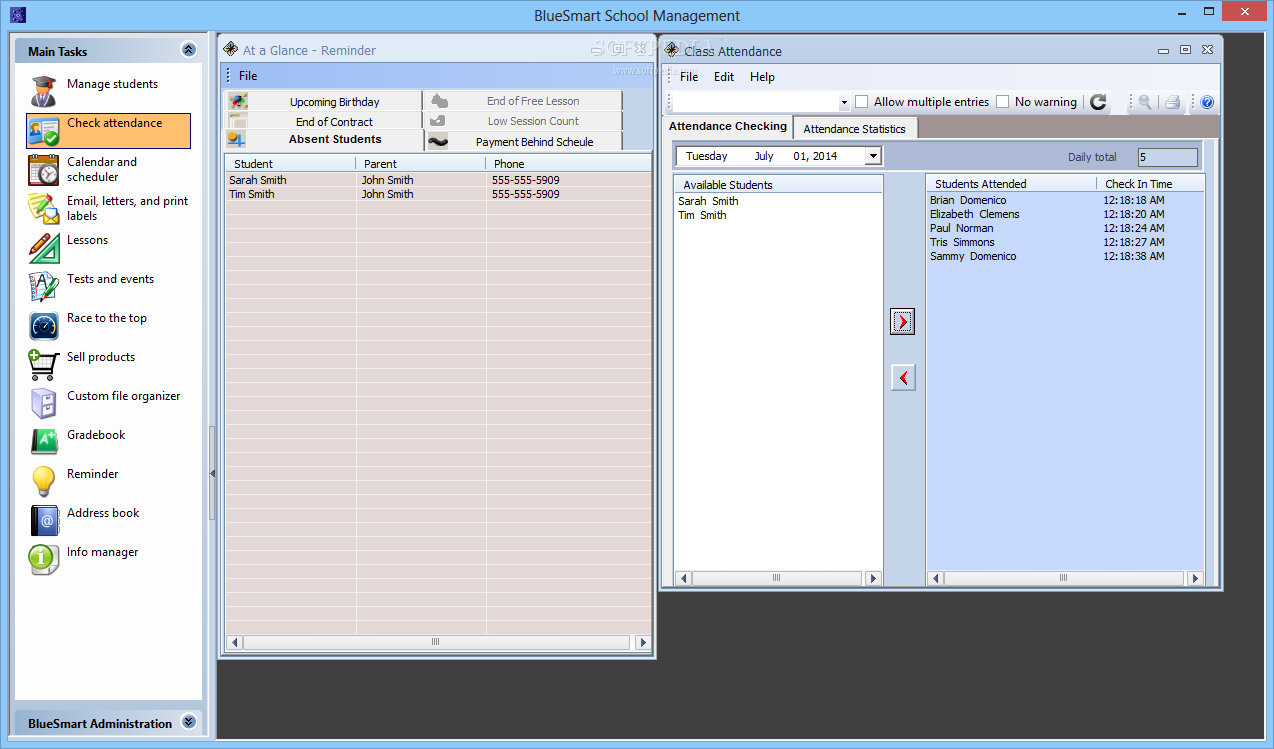Click the Check In Time column header
Viewport: 1274px width, 749px height.
[x=1150, y=184]
